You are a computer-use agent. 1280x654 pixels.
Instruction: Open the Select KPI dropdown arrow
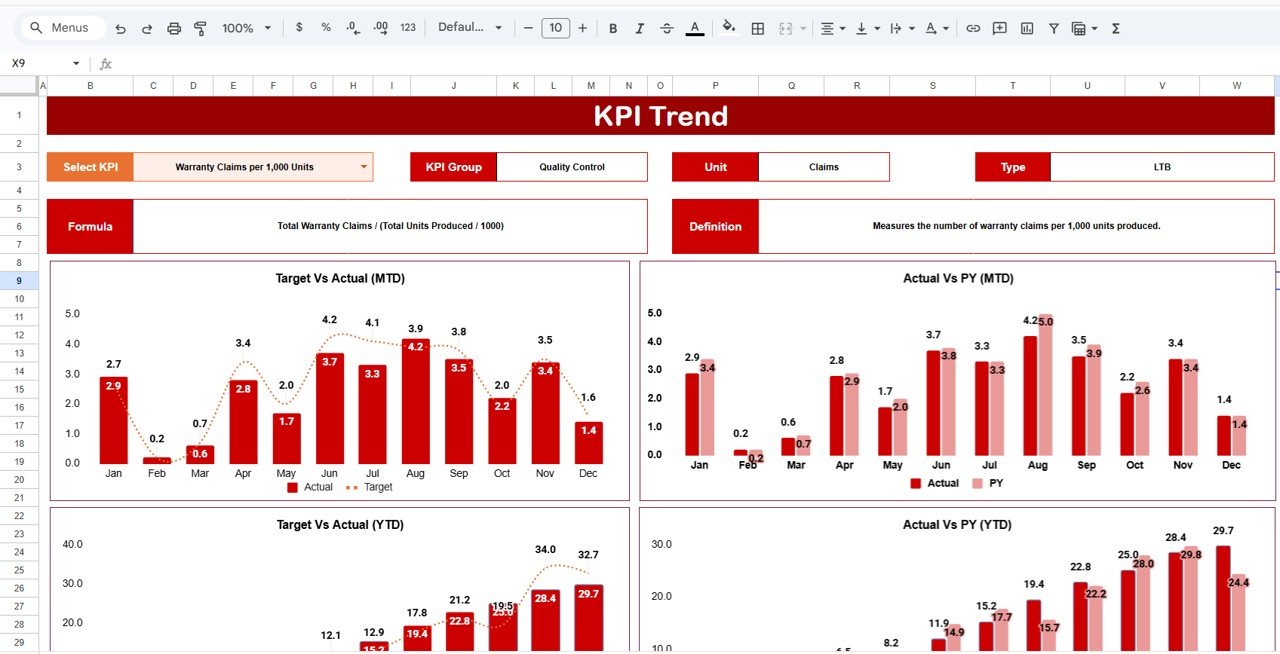364,167
